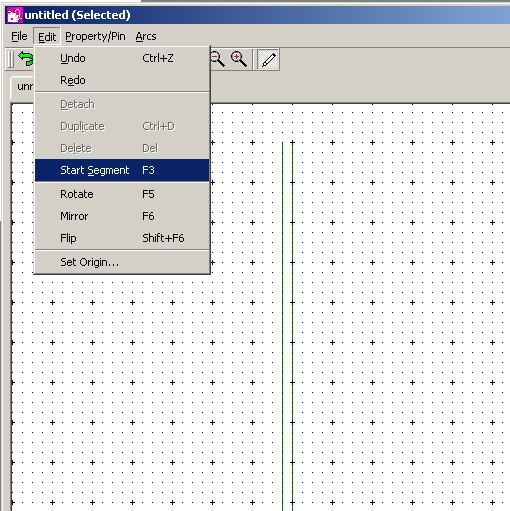Click the green undo arrow icon
The height and width of the screenshot is (511, 510).
pyautogui.click(x=25, y=58)
